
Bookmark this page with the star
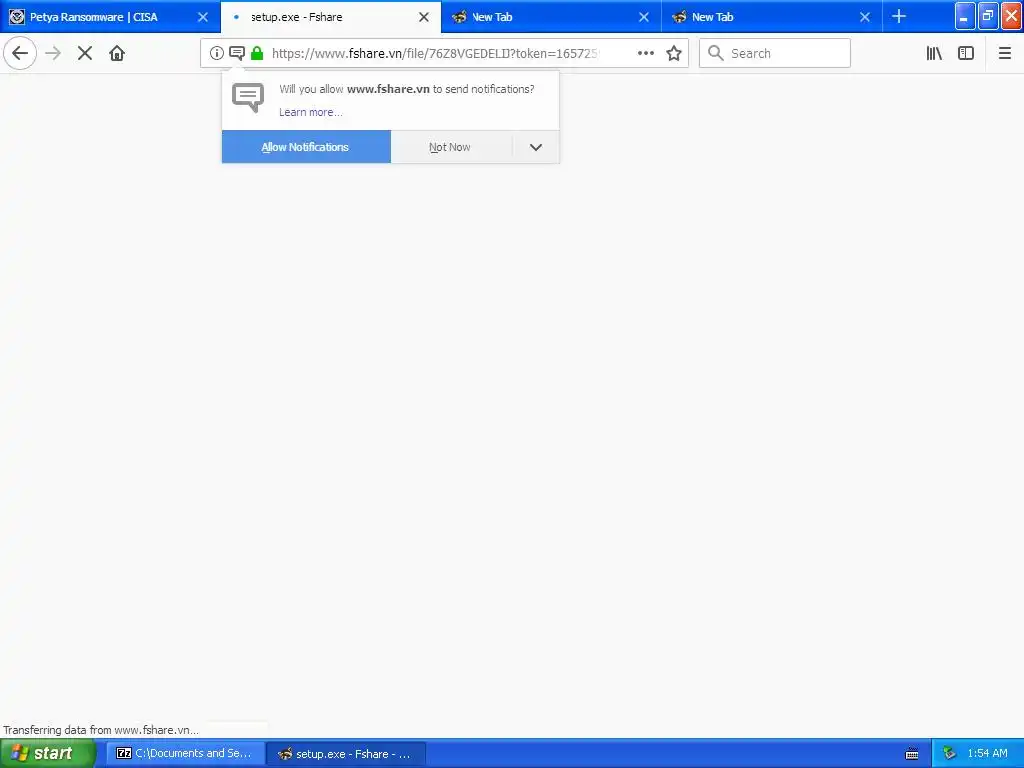click(x=674, y=53)
